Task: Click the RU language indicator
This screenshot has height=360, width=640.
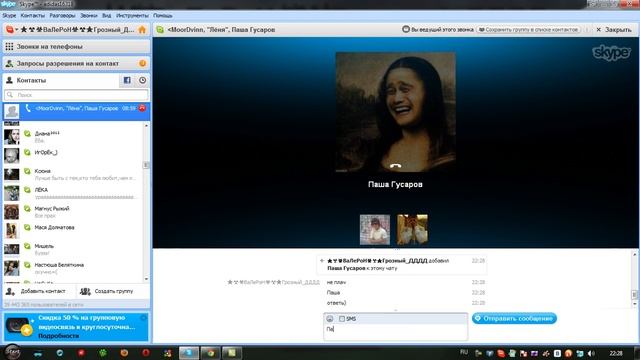Action: click(x=464, y=352)
